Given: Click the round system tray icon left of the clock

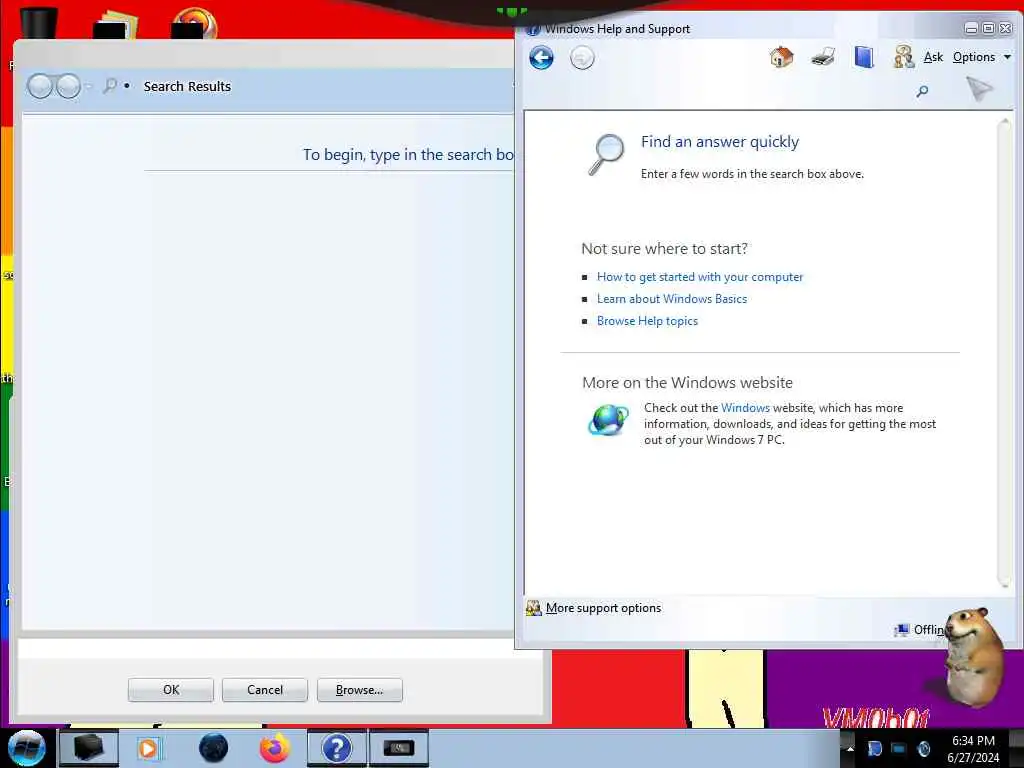Looking at the screenshot, I should [x=923, y=748].
